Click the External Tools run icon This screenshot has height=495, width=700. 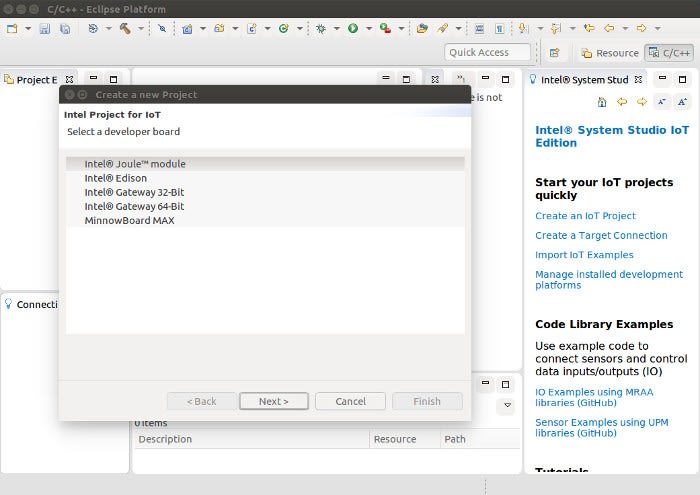point(385,29)
